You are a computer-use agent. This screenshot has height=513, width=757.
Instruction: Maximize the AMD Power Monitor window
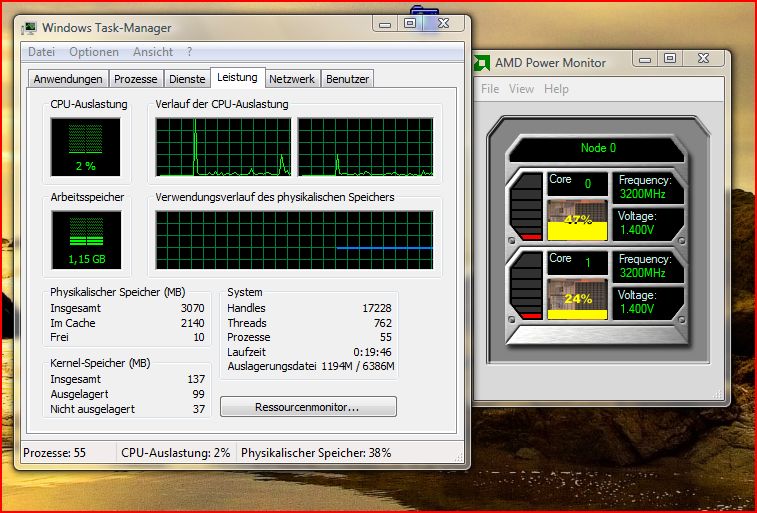coord(670,59)
